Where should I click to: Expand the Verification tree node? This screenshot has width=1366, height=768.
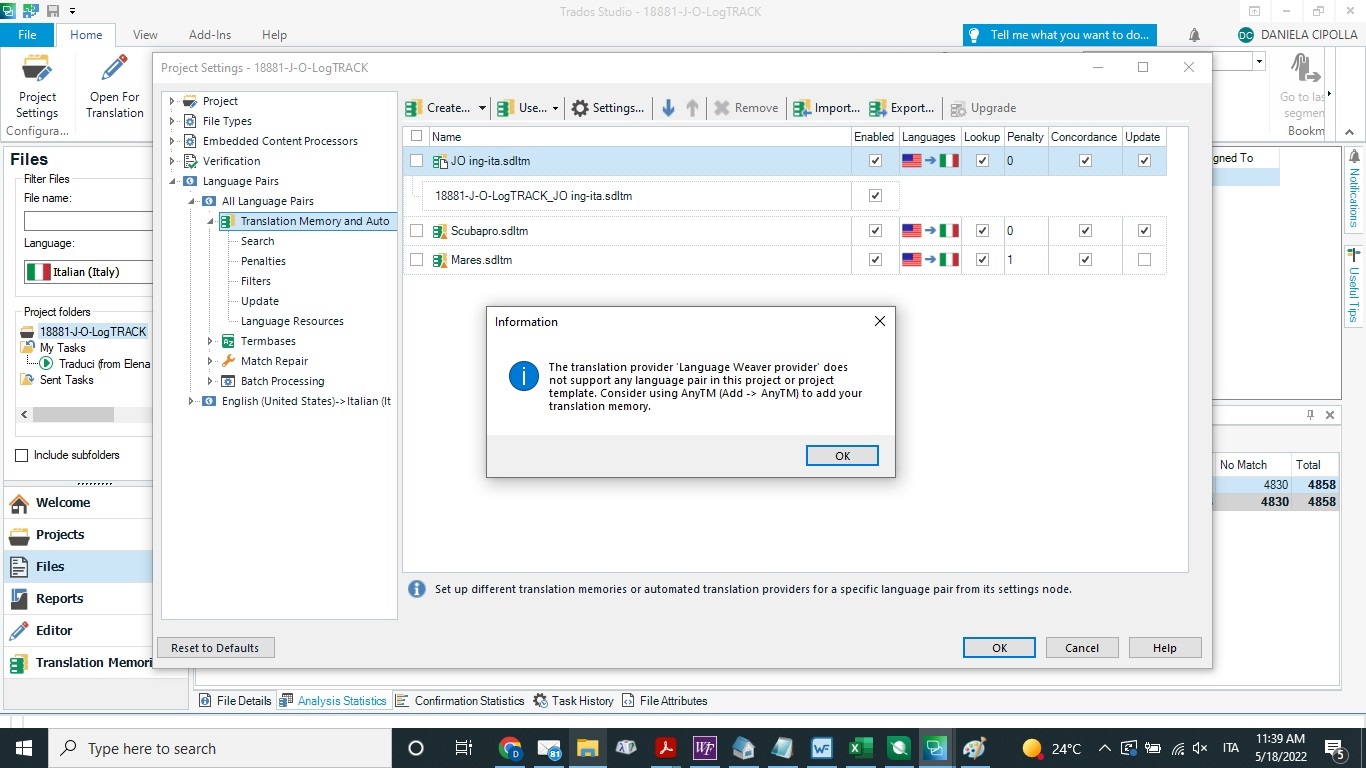click(172, 161)
